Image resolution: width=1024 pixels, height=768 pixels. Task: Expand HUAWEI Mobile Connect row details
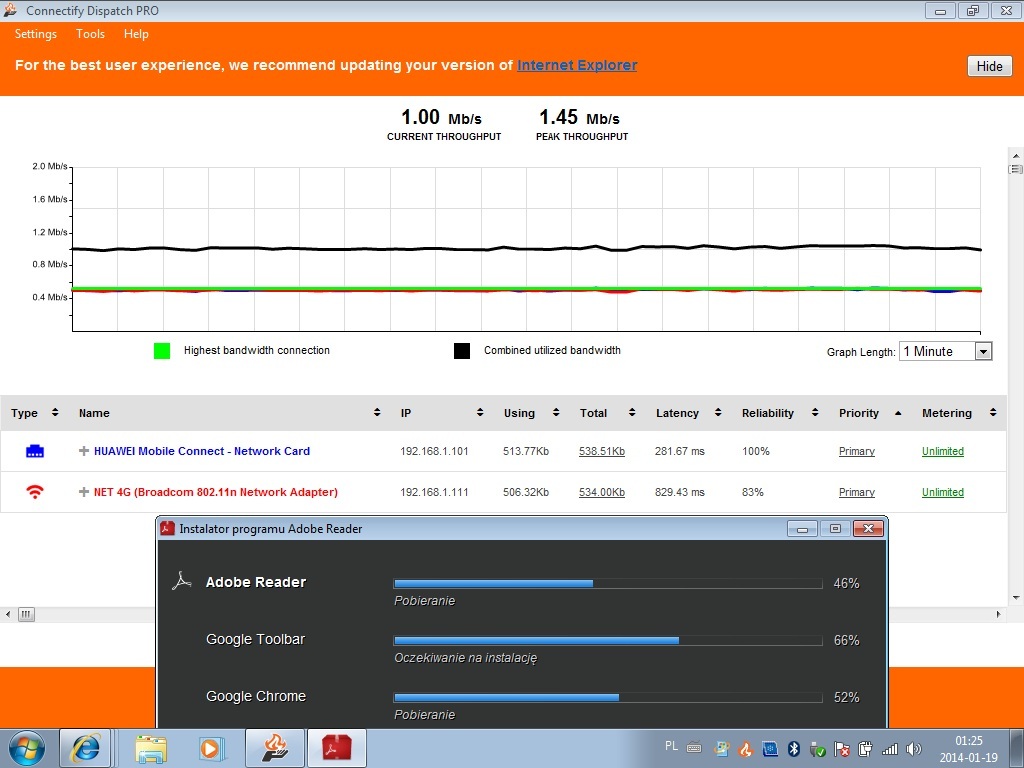[x=84, y=451]
